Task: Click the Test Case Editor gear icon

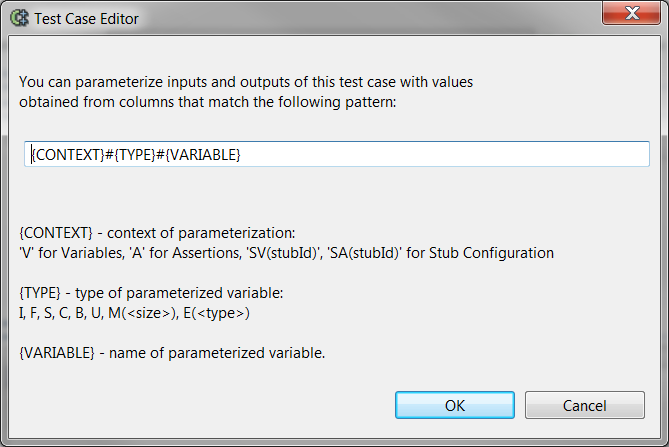Action: coord(19,18)
